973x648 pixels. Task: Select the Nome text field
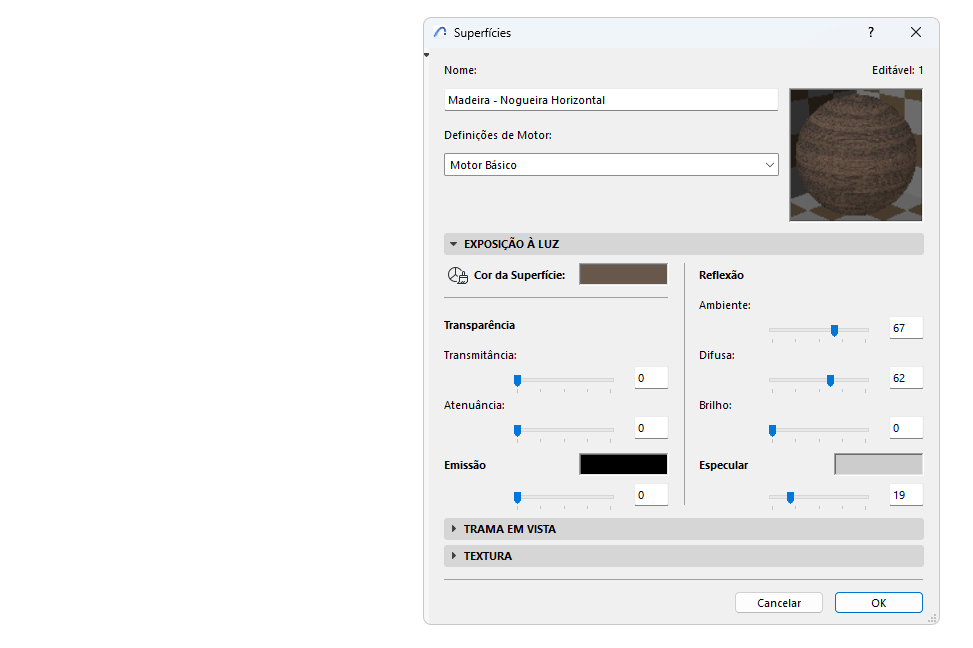pos(610,99)
